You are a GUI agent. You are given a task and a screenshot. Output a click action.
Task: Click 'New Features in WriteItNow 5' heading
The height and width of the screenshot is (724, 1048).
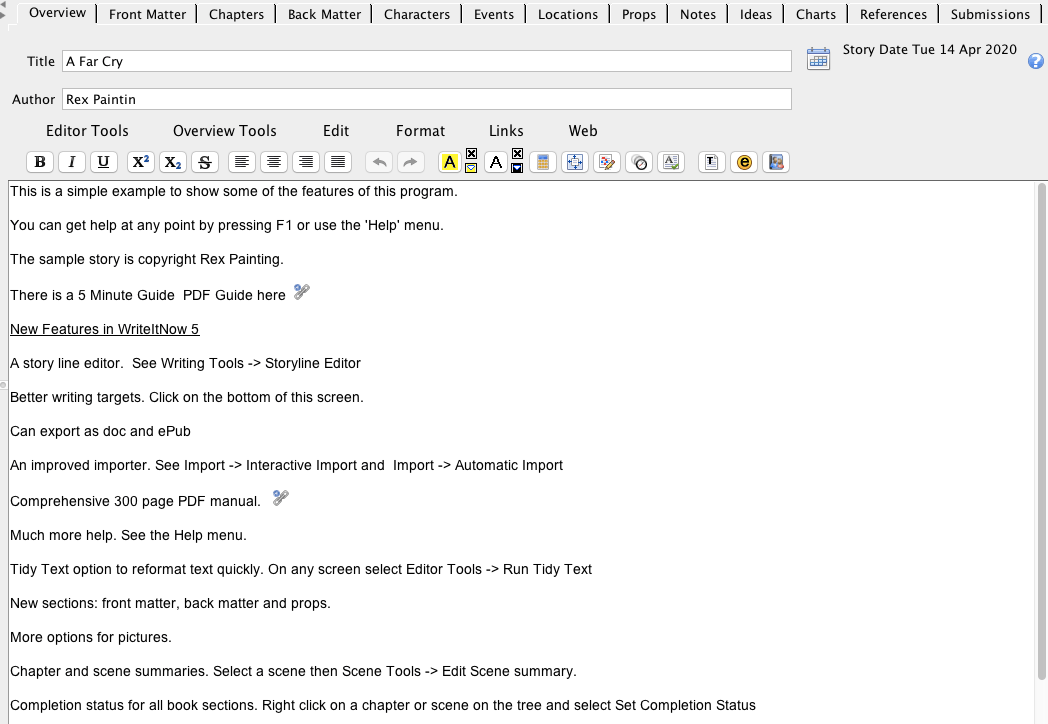coord(104,329)
